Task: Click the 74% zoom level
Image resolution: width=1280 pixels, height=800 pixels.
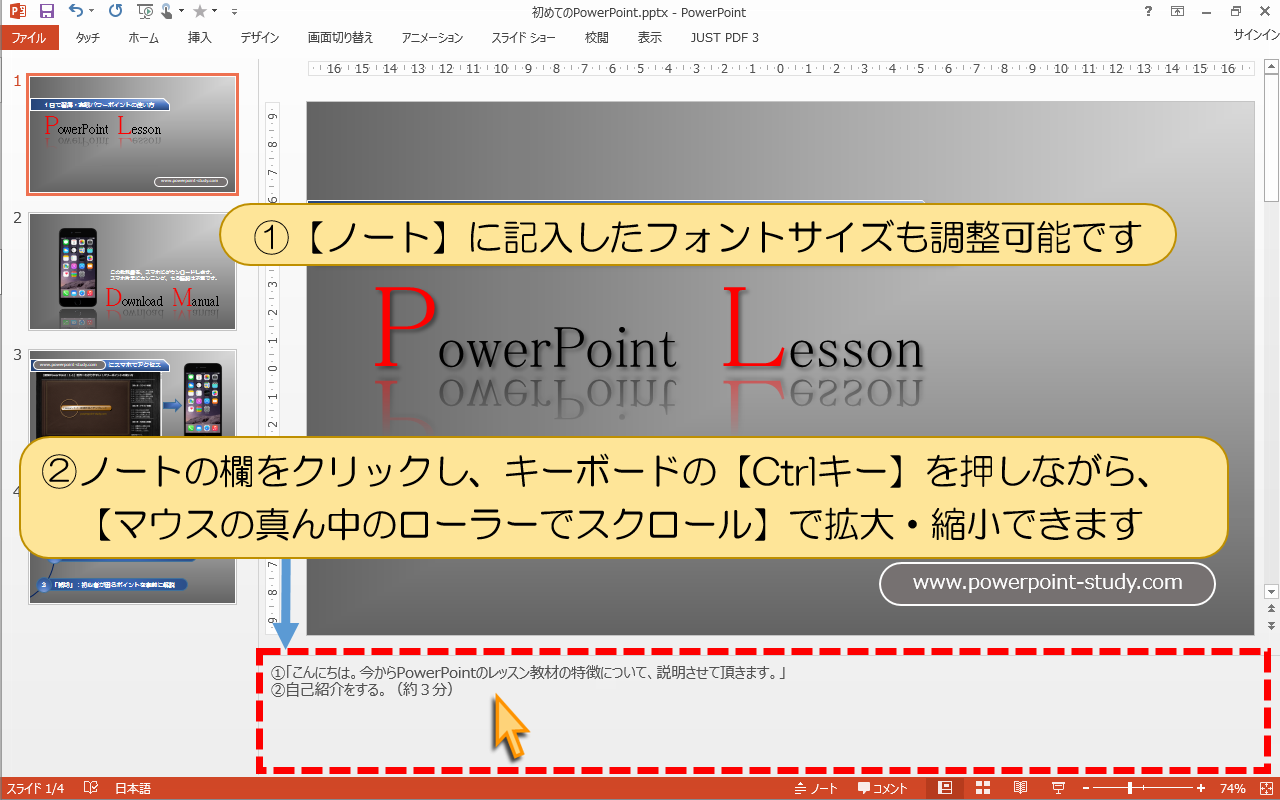Action: (x=1232, y=789)
